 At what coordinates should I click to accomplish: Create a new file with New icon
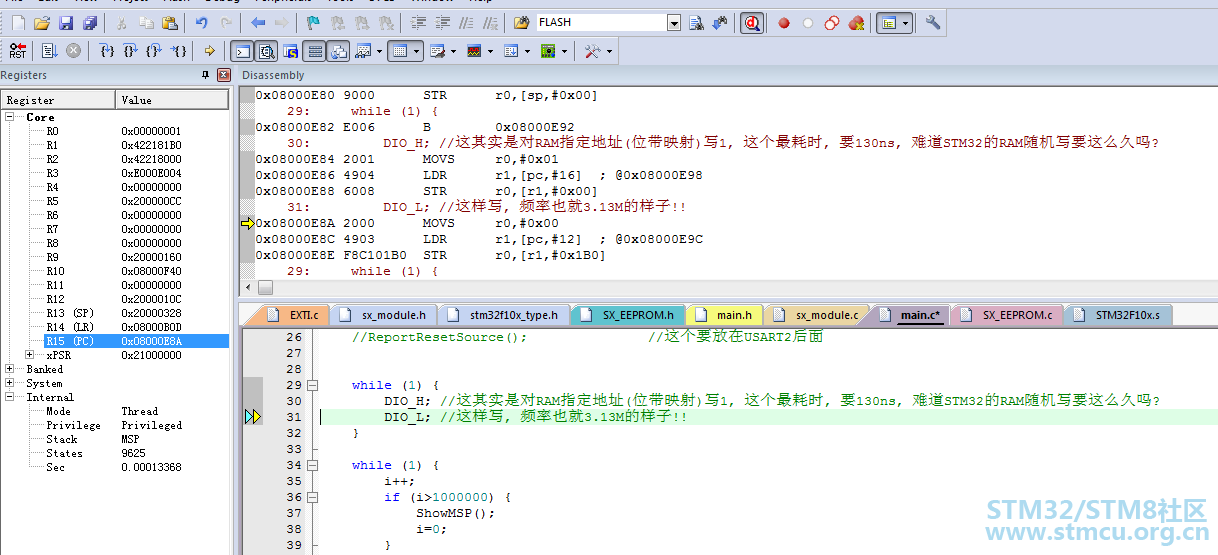(x=18, y=22)
